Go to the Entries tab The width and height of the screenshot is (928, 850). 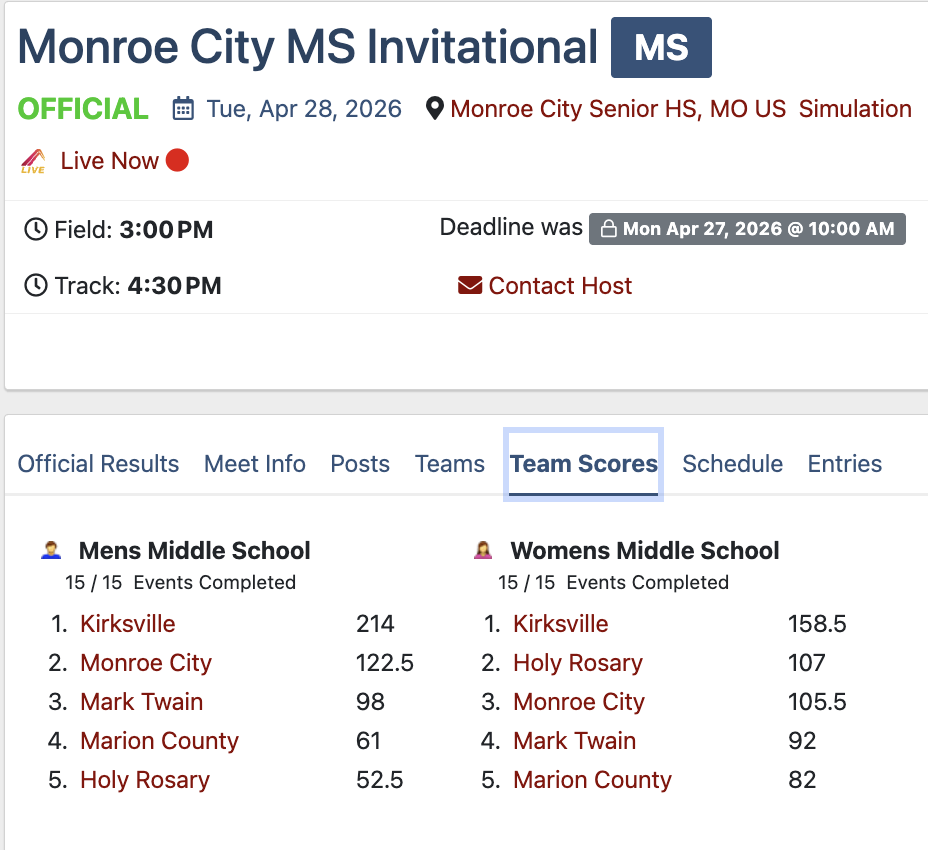tap(845, 464)
